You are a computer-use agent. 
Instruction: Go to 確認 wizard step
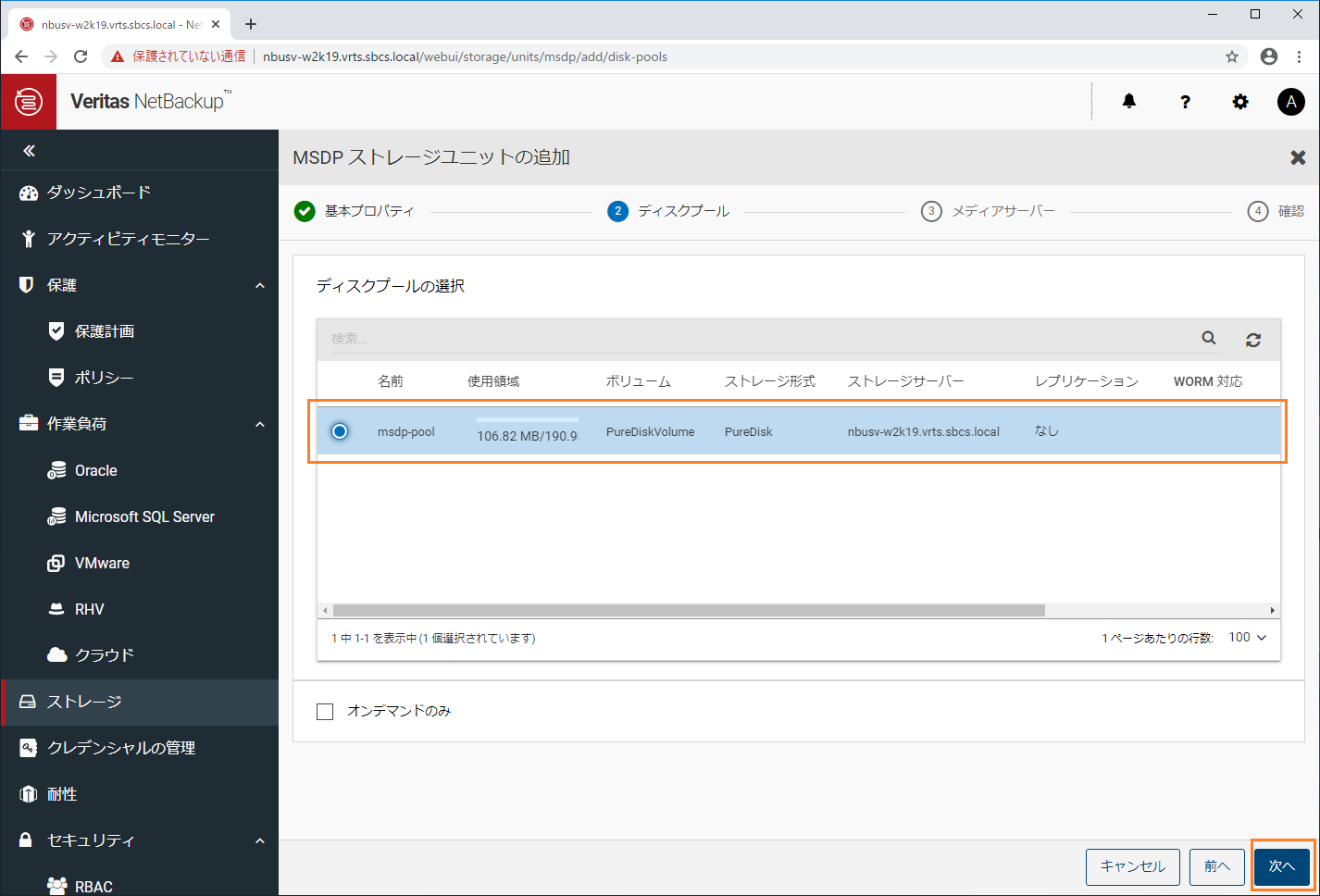tap(1276, 211)
